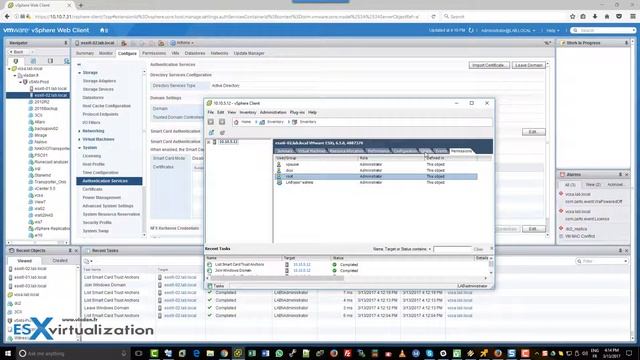640x360 pixels.
Task: Click the Leave Domain button
Action: click(x=529, y=65)
